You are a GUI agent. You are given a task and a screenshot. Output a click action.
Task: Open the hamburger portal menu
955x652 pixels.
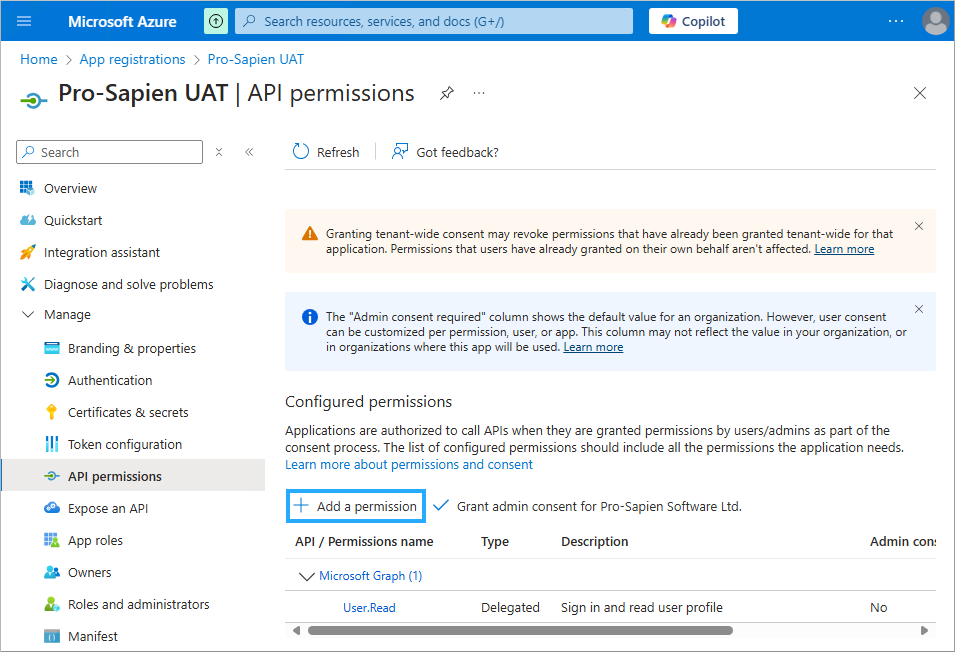pos(25,21)
